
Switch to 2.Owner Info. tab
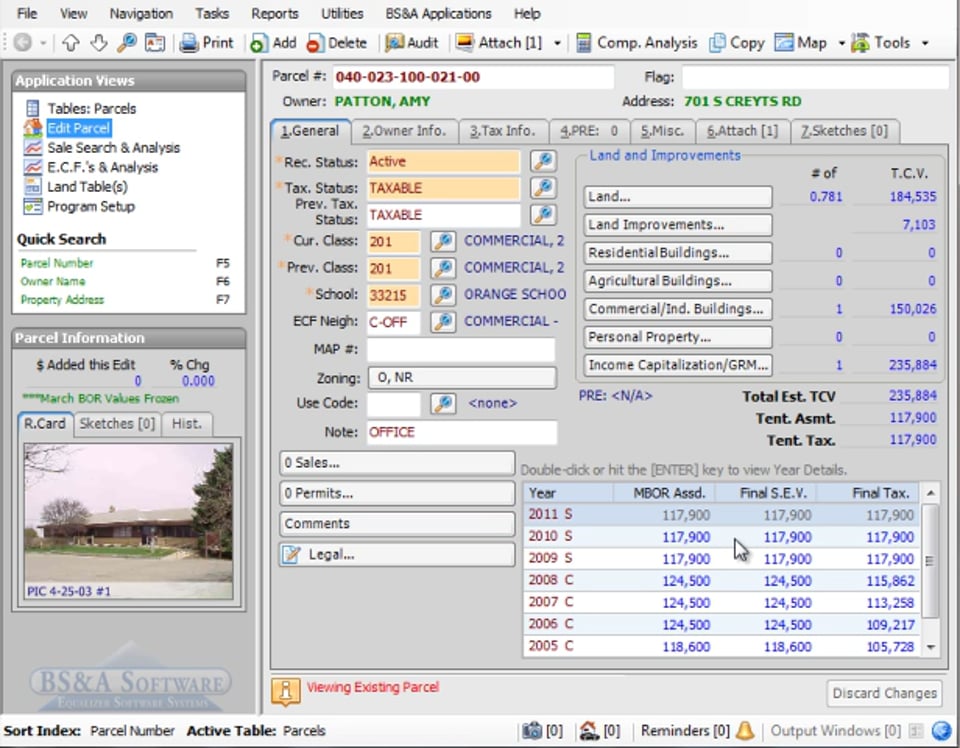[x=404, y=131]
